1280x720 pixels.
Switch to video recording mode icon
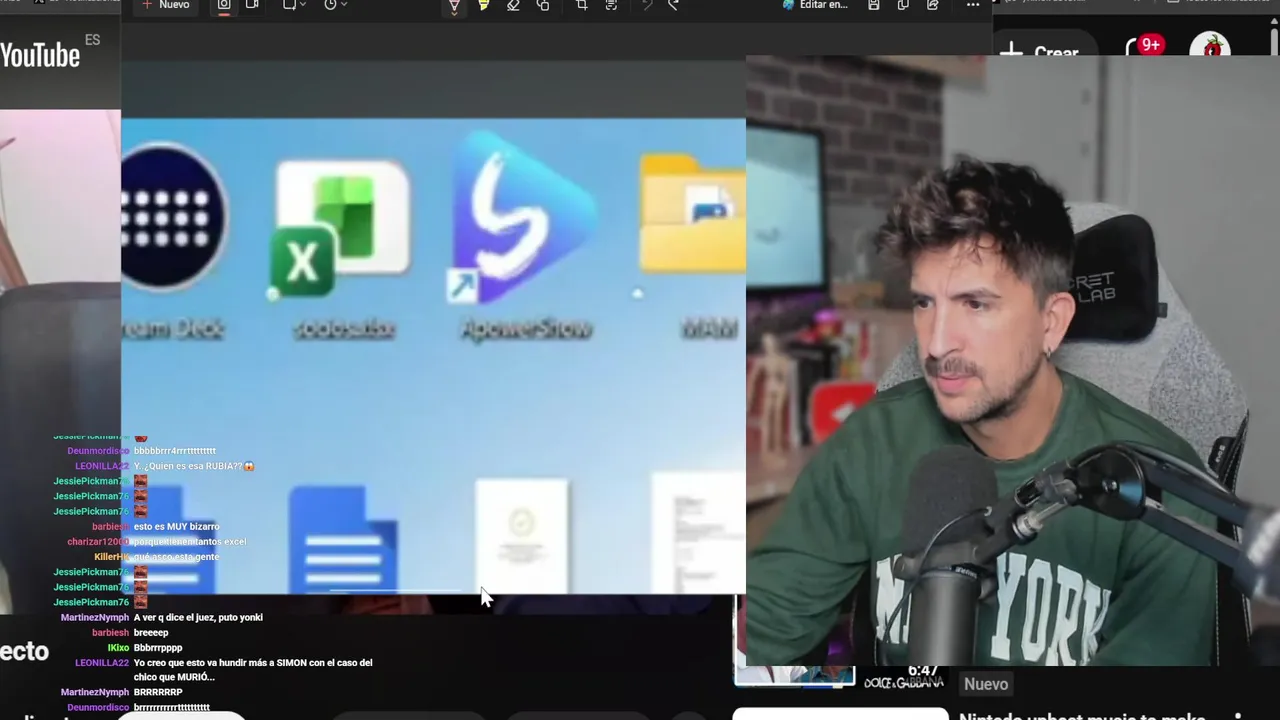coord(252,5)
